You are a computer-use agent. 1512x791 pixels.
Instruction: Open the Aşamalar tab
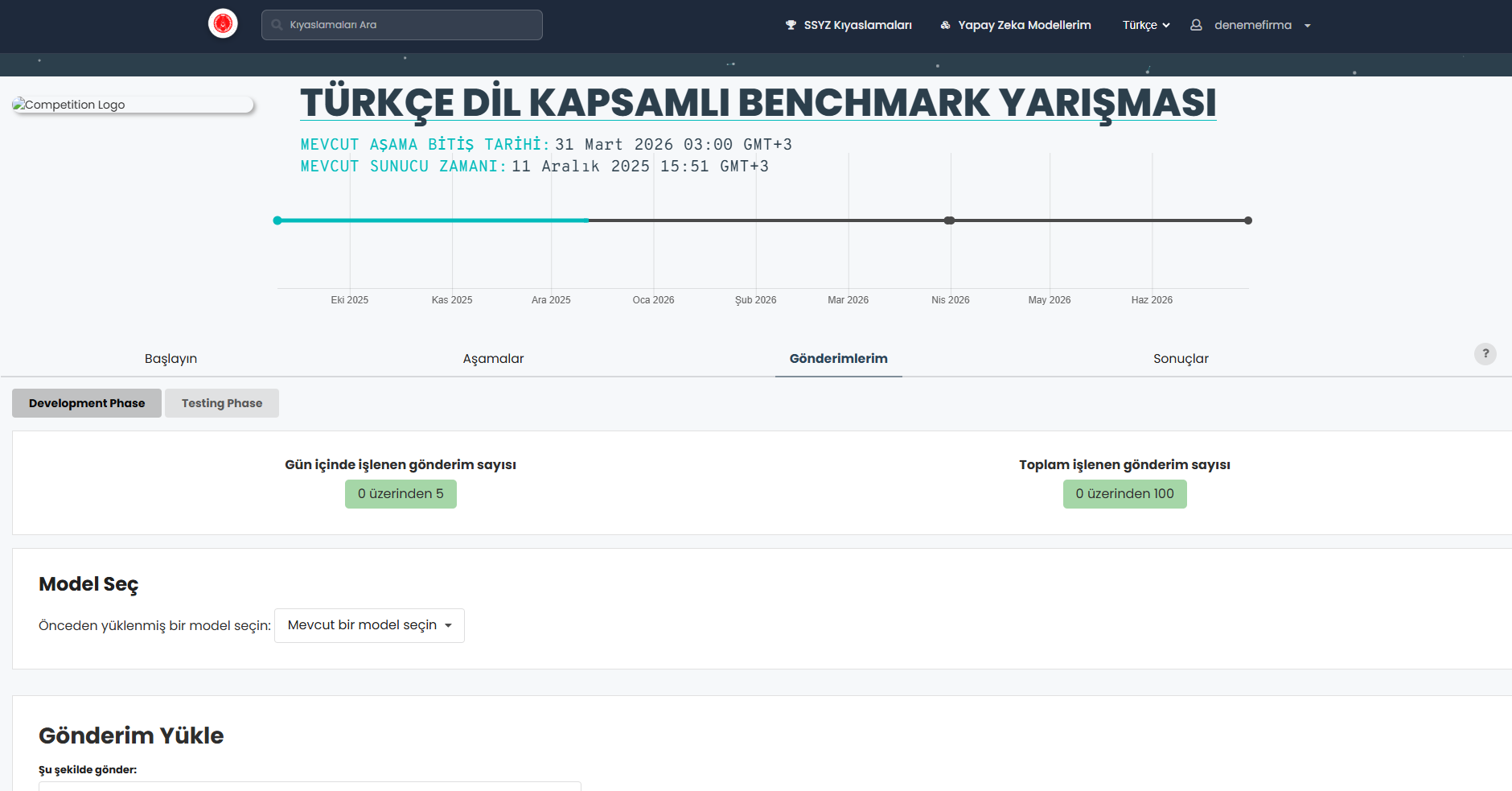[493, 359]
